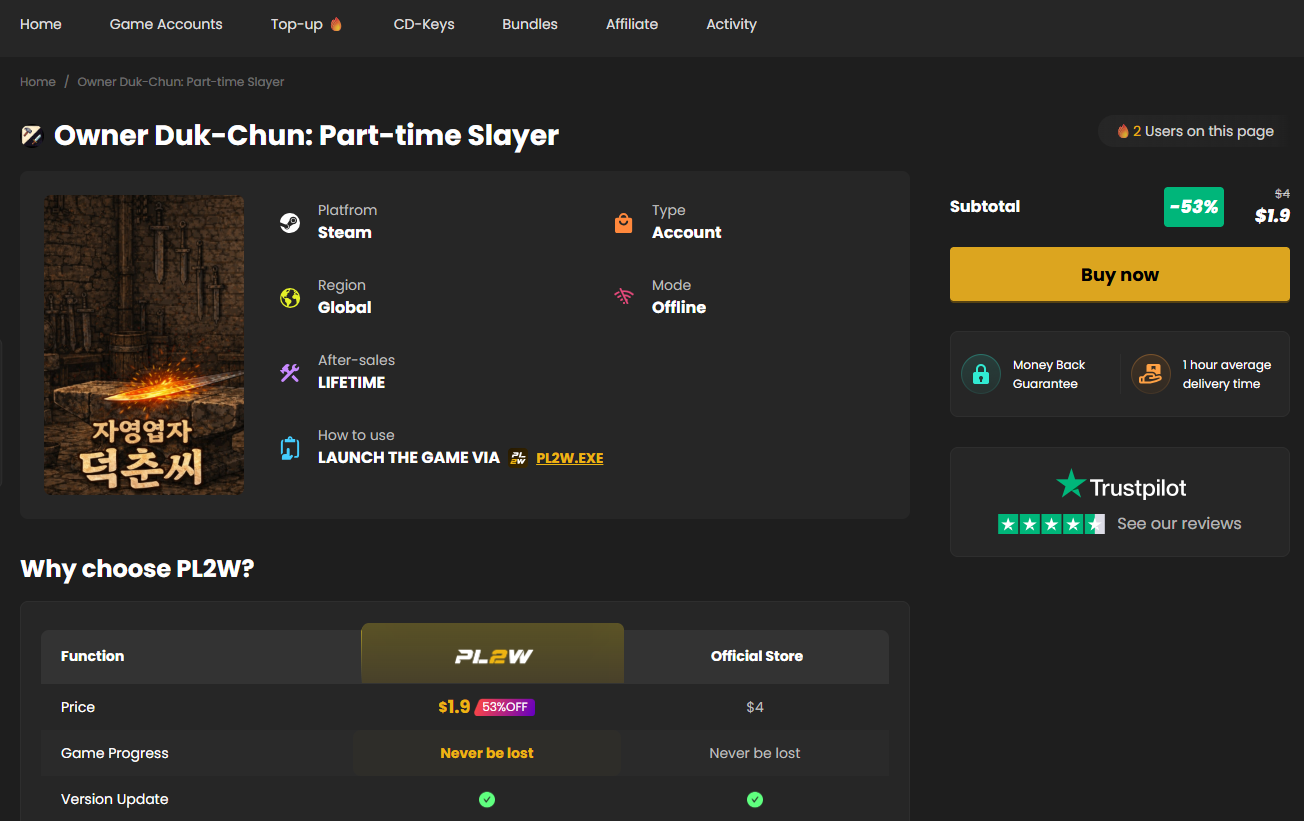Click the Buy now button
Image resolution: width=1304 pixels, height=821 pixels.
(x=1120, y=275)
